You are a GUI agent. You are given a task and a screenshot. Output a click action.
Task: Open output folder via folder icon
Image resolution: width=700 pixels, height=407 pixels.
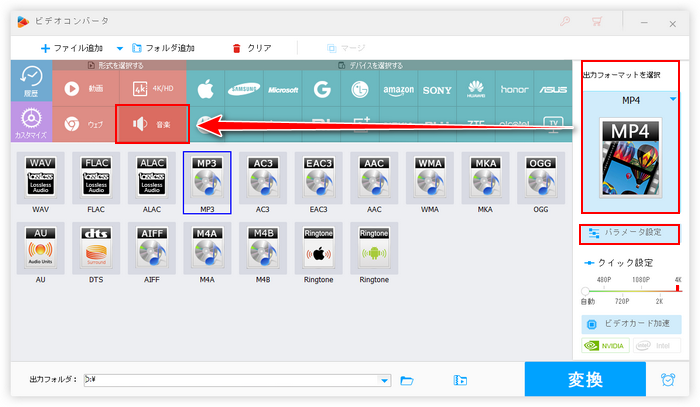coord(407,380)
